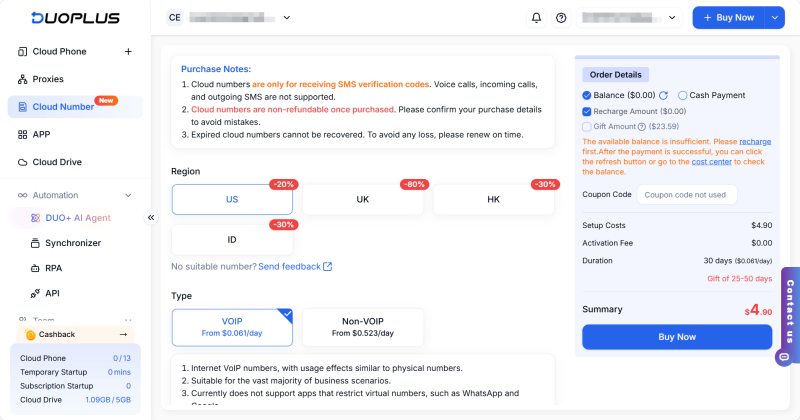Select the Cash Payment radio option
Image resolution: width=800 pixels, height=420 pixels.
pyautogui.click(x=683, y=95)
